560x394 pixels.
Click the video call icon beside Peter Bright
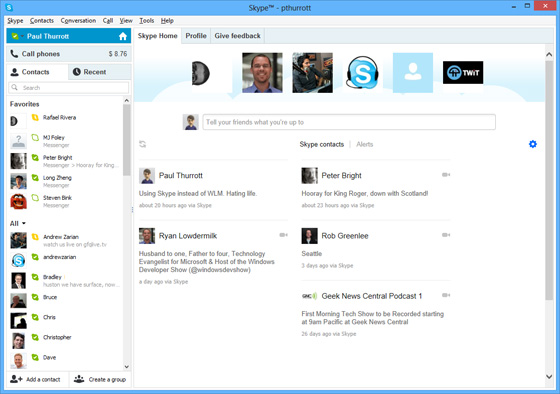[446, 175]
